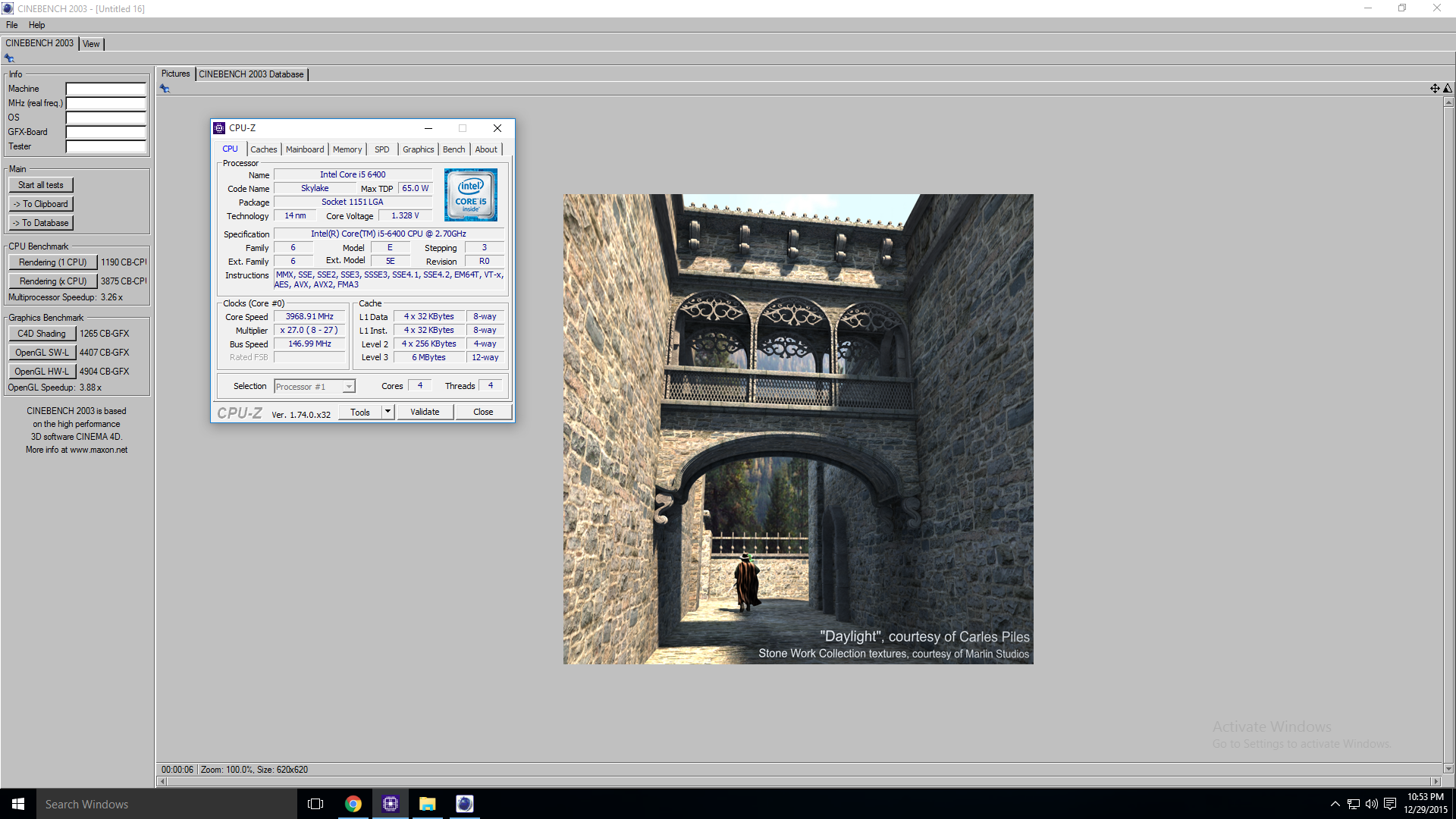This screenshot has width=1456, height=819.
Task: Run OpenGL HW-L benchmark
Action: tap(42, 372)
